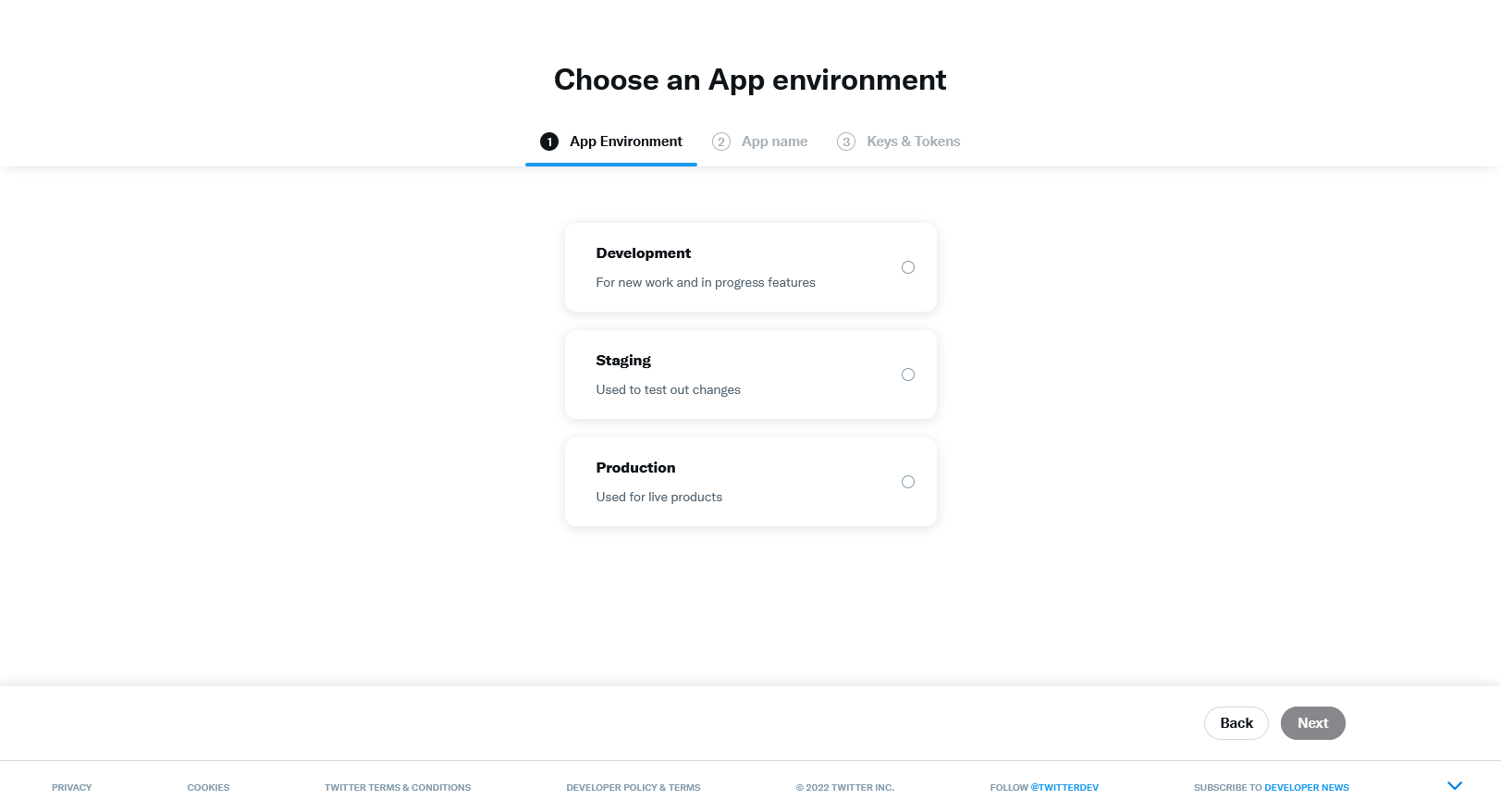Click the Development card title
The height and width of the screenshot is (812, 1501).
[x=644, y=253]
